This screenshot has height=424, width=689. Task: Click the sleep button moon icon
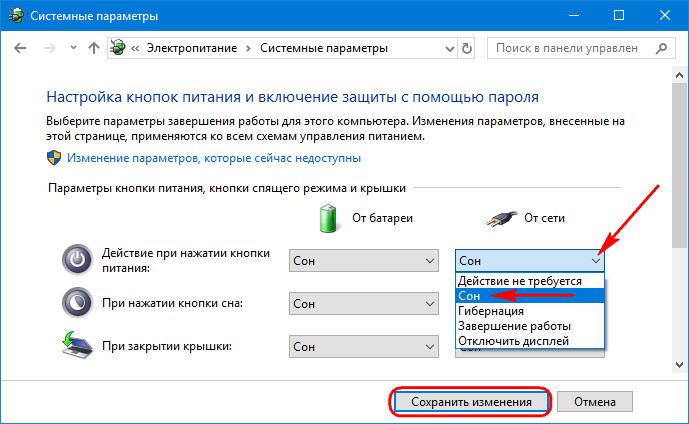point(77,302)
